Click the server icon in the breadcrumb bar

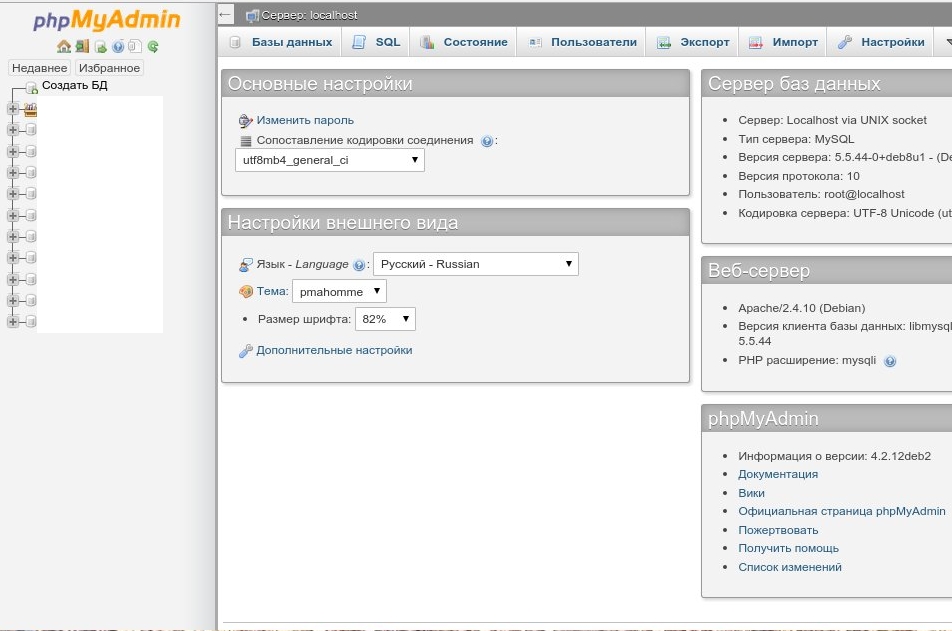252,16
